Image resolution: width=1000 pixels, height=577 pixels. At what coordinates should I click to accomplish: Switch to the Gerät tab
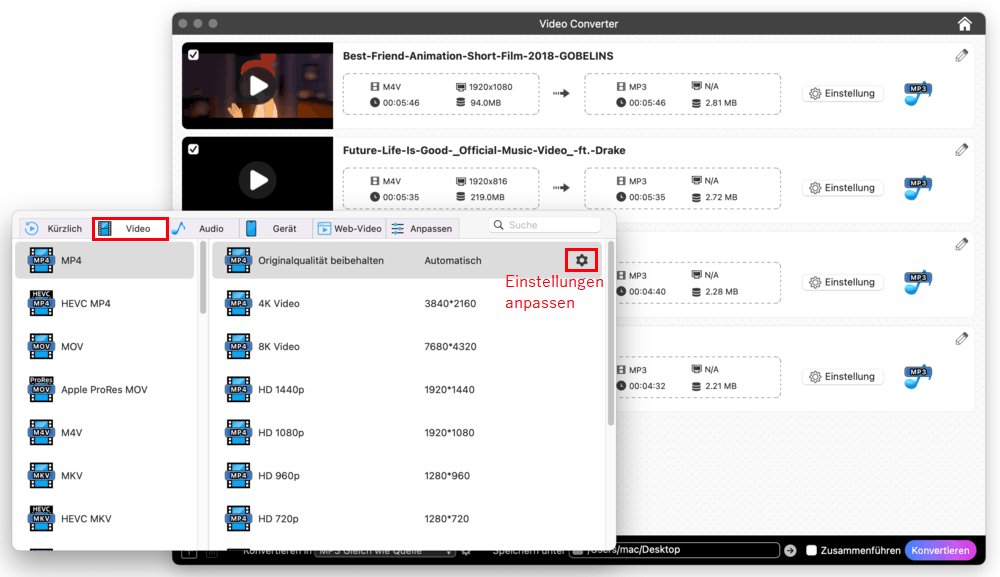(x=272, y=228)
